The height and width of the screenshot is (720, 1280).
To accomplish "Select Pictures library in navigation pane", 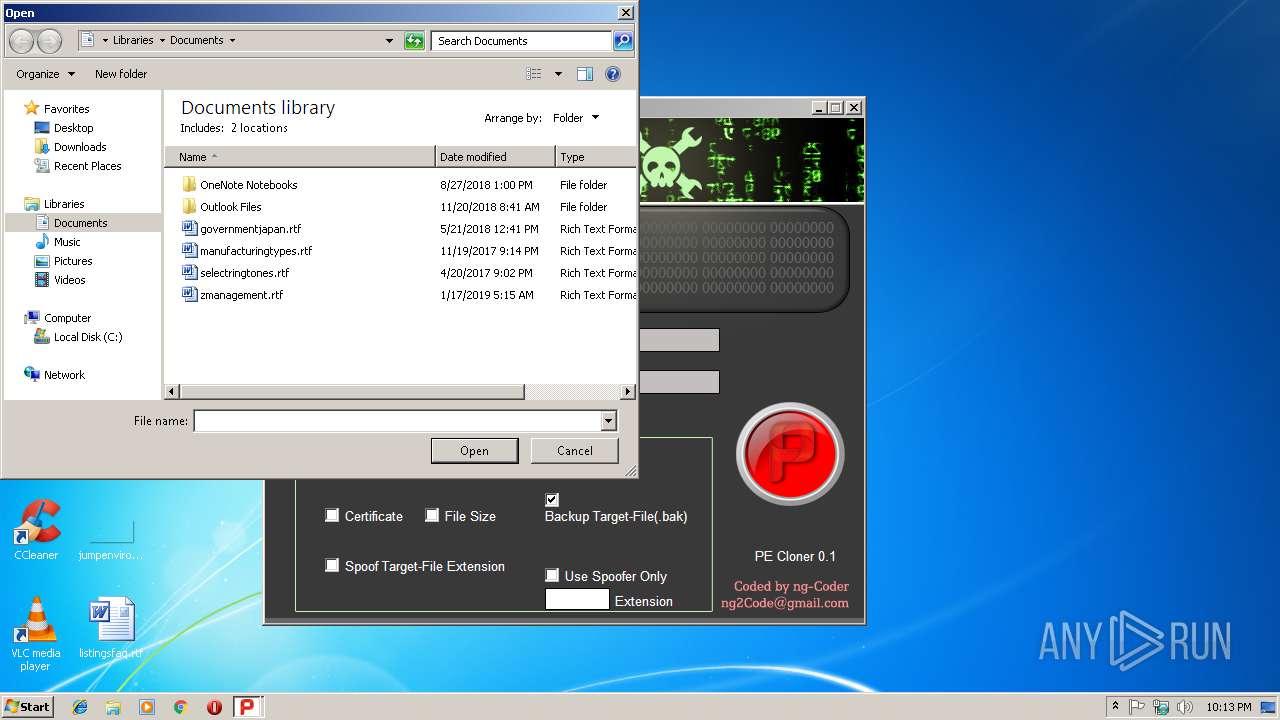I will 73,261.
